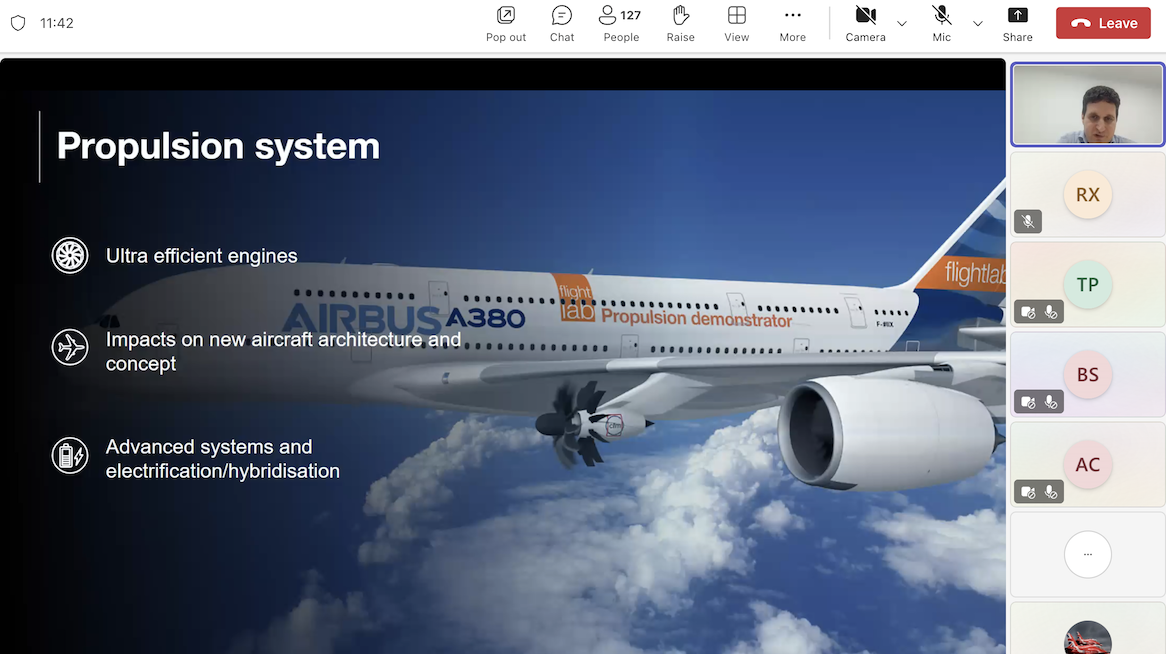1166x654 pixels.
Task: Unmute your Mic
Action: coord(941,22)
